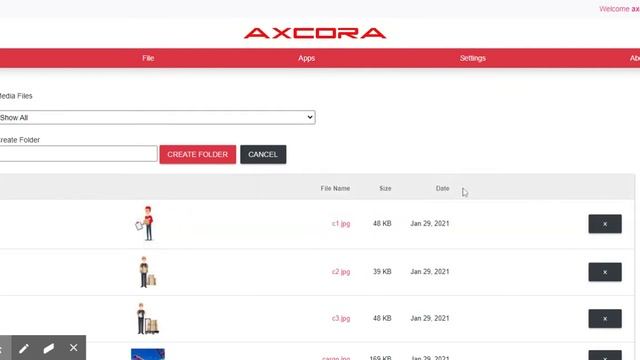The height and width of the screenshot is (360, 640).
Task: Click the Axcora logo
Action: (315, 33)
